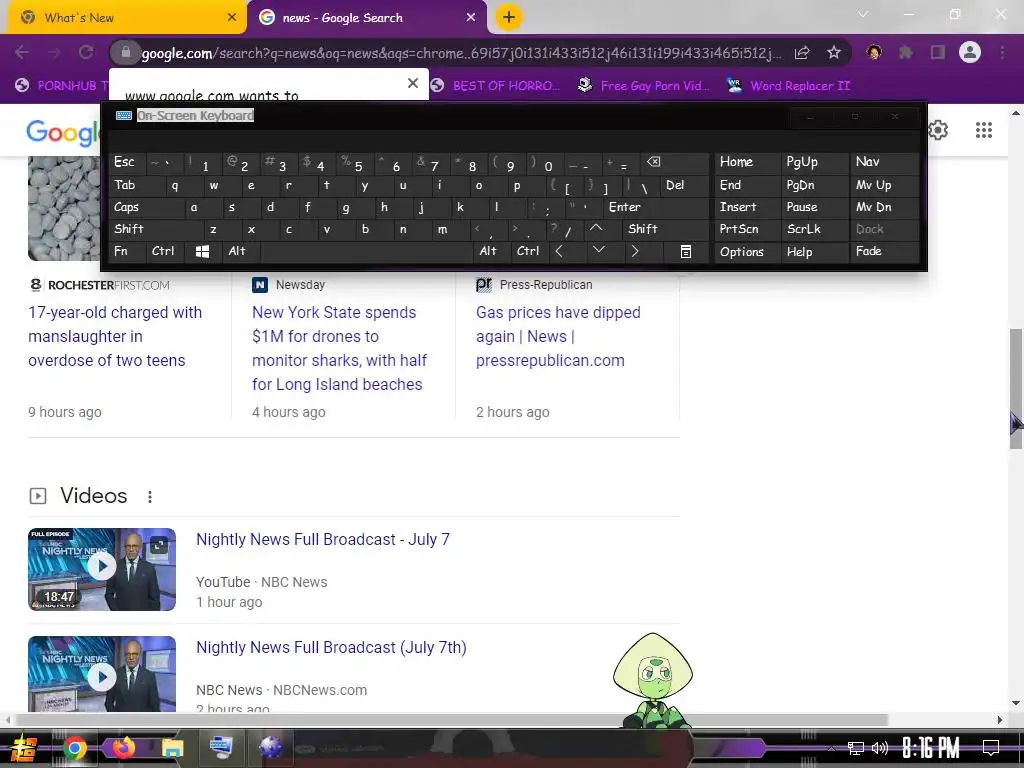The height and width of the screenshot is (768, 1024).
Task: Select the news - Google Search tab
Action: click(366, 18)
